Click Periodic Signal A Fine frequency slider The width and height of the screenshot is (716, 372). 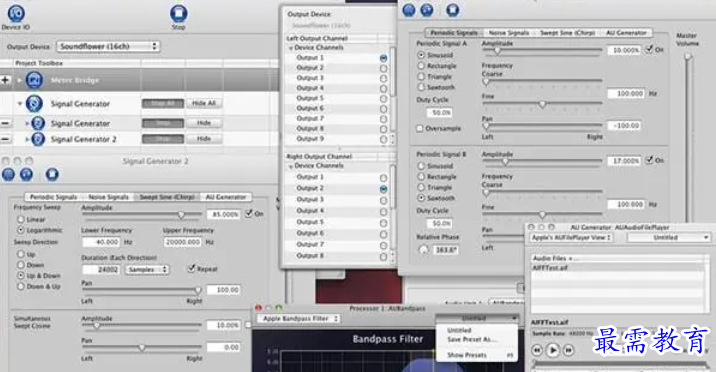click(x=542, y=104)
